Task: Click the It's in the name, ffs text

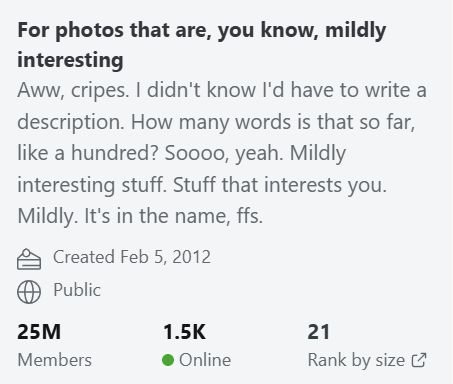Action: 174,216
